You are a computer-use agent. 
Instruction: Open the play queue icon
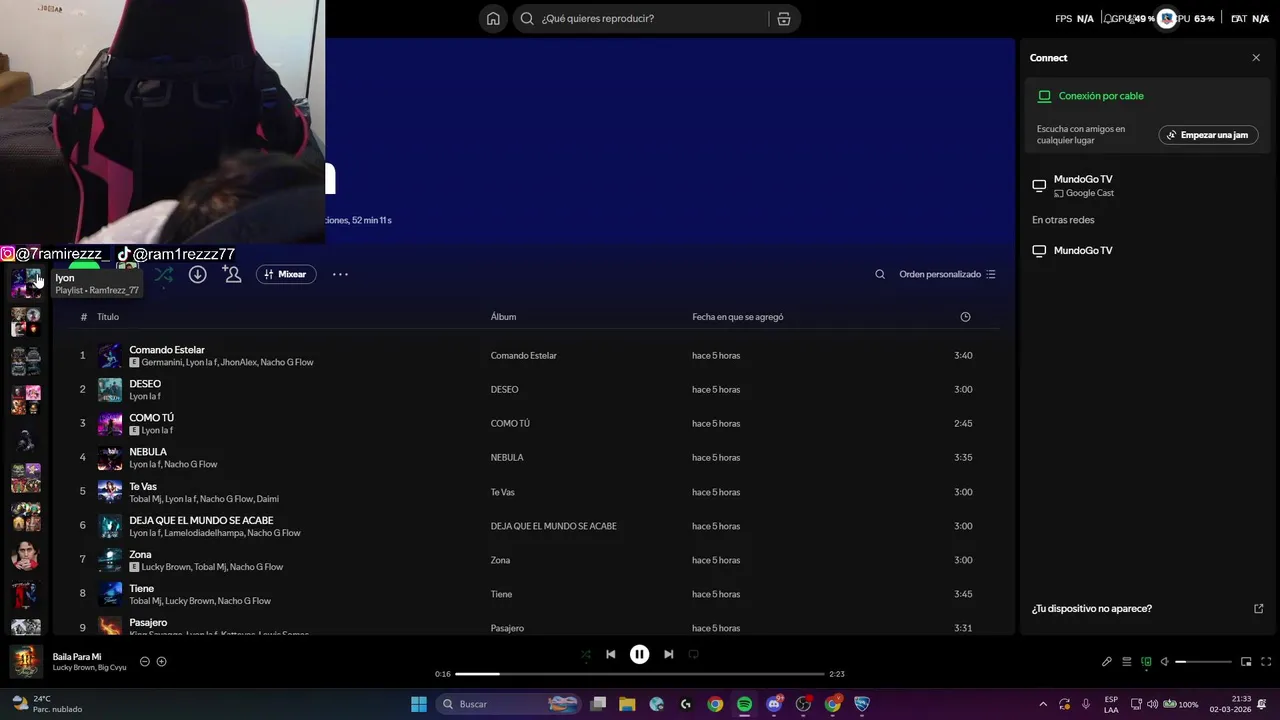pos(1127,662)
